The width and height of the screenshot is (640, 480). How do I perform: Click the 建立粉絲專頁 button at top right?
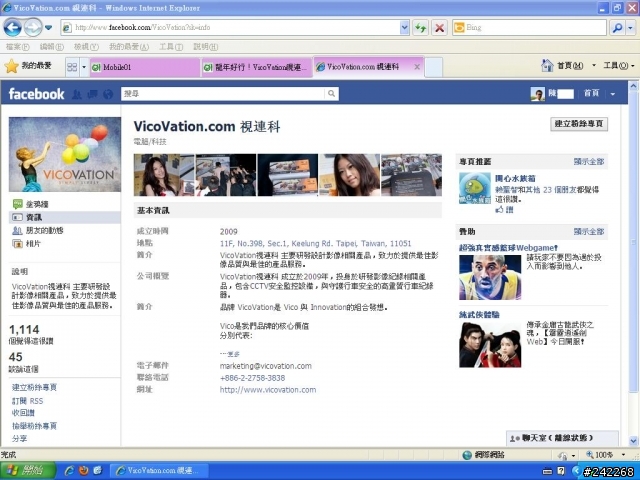coord(579,124)
